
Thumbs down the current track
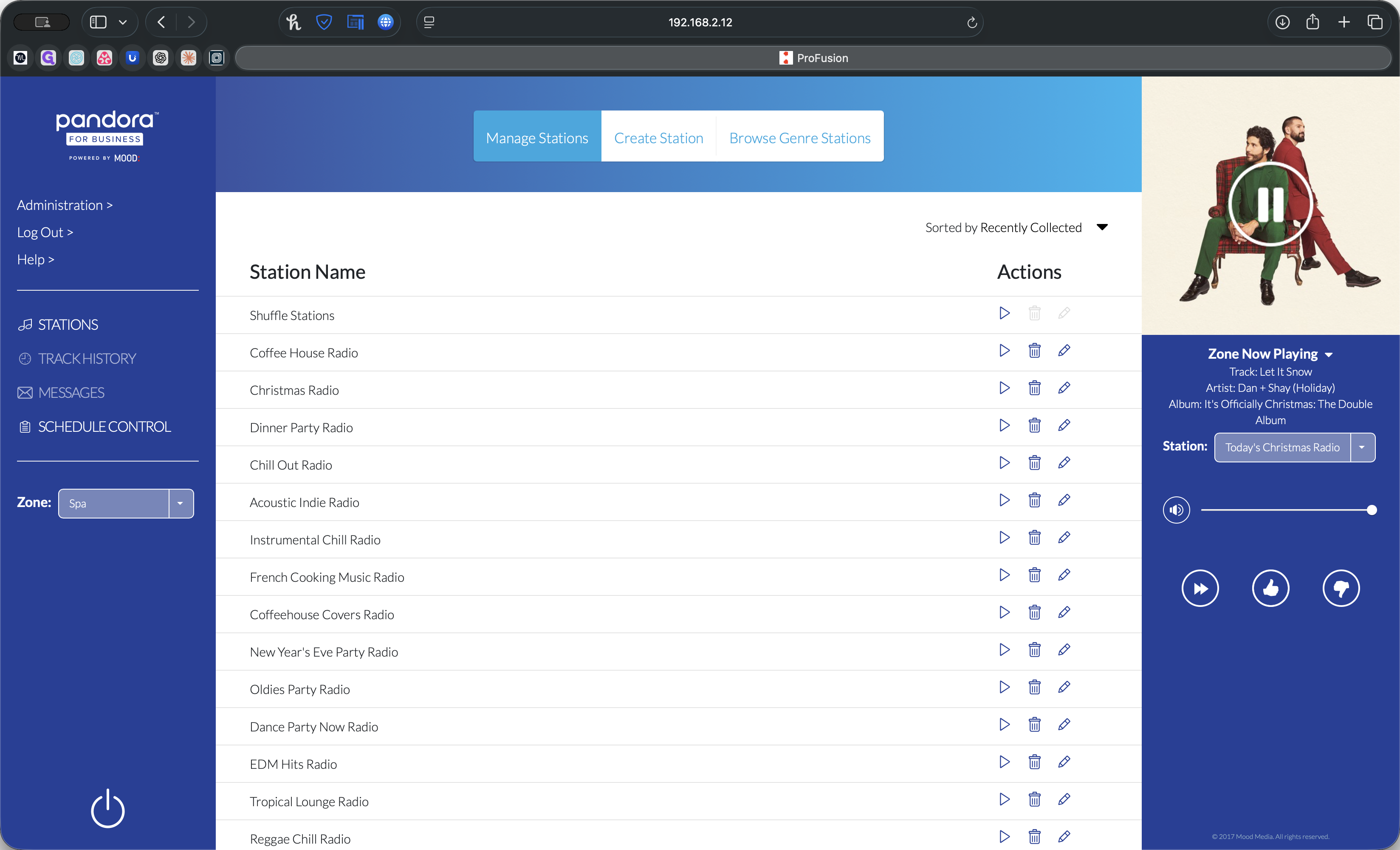point(1341,589)
